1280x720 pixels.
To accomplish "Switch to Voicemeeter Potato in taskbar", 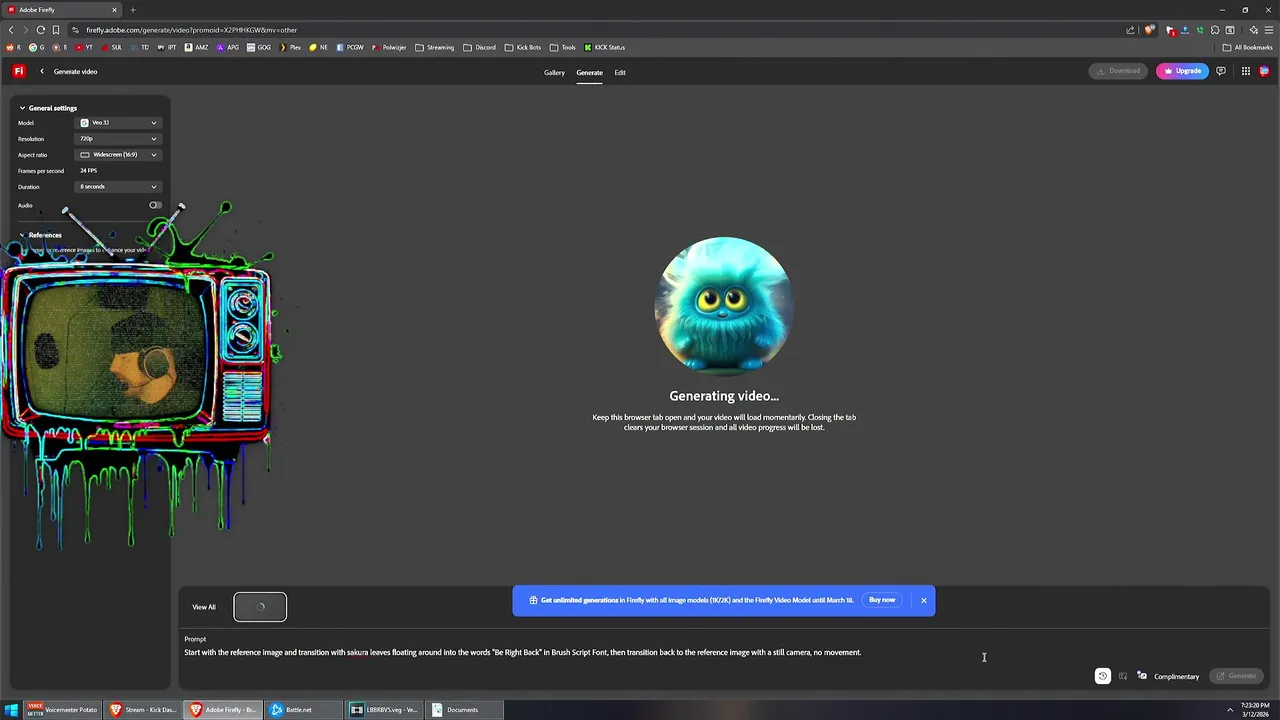I will (x=63, y=710).
